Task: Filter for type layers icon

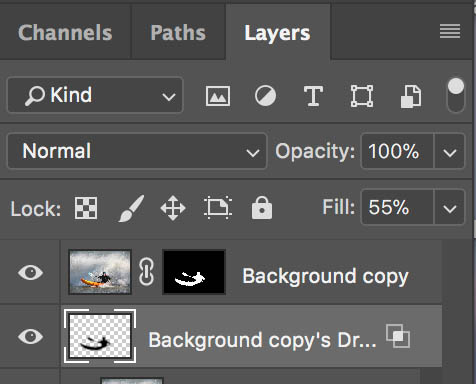Action: [x=313, y=96]
